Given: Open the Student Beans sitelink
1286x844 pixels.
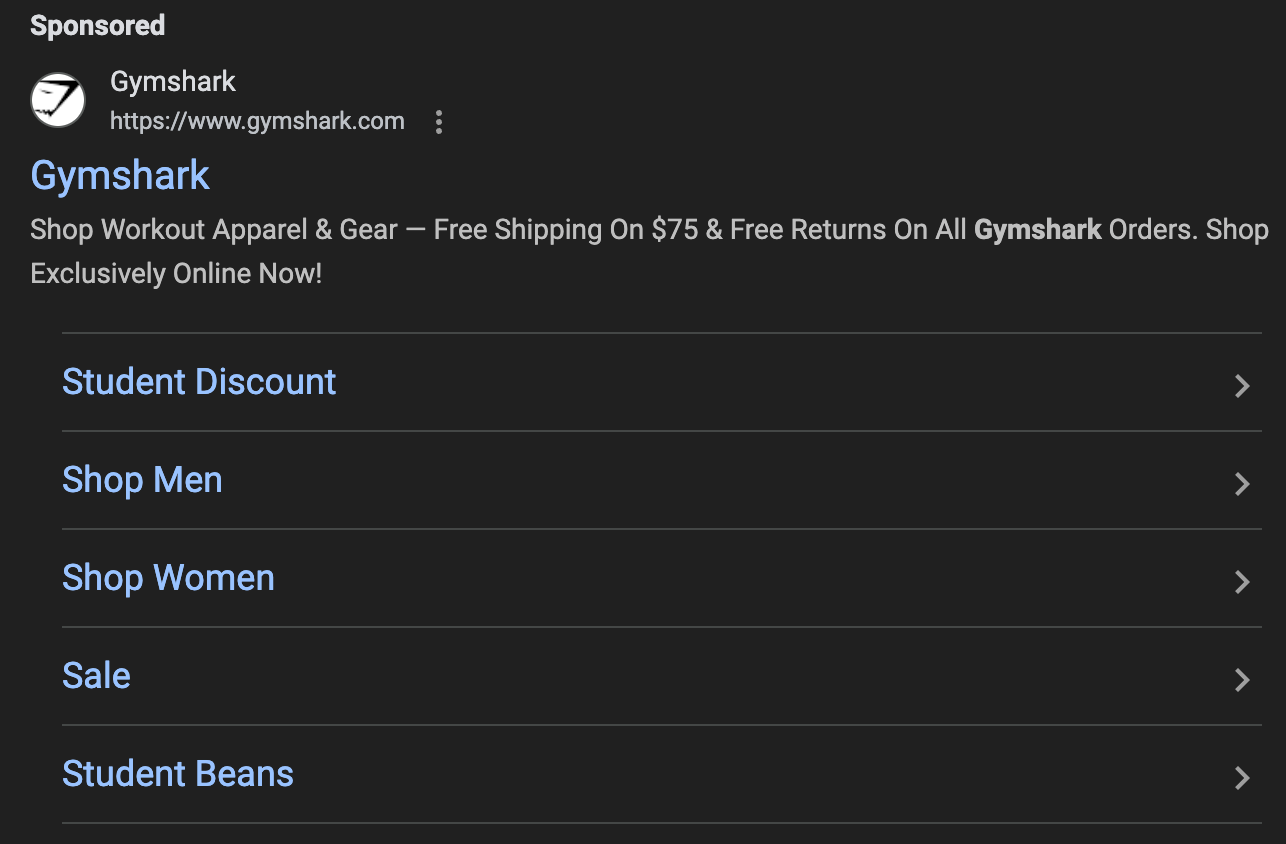Looking at the screenshot, I should point(178,774).
